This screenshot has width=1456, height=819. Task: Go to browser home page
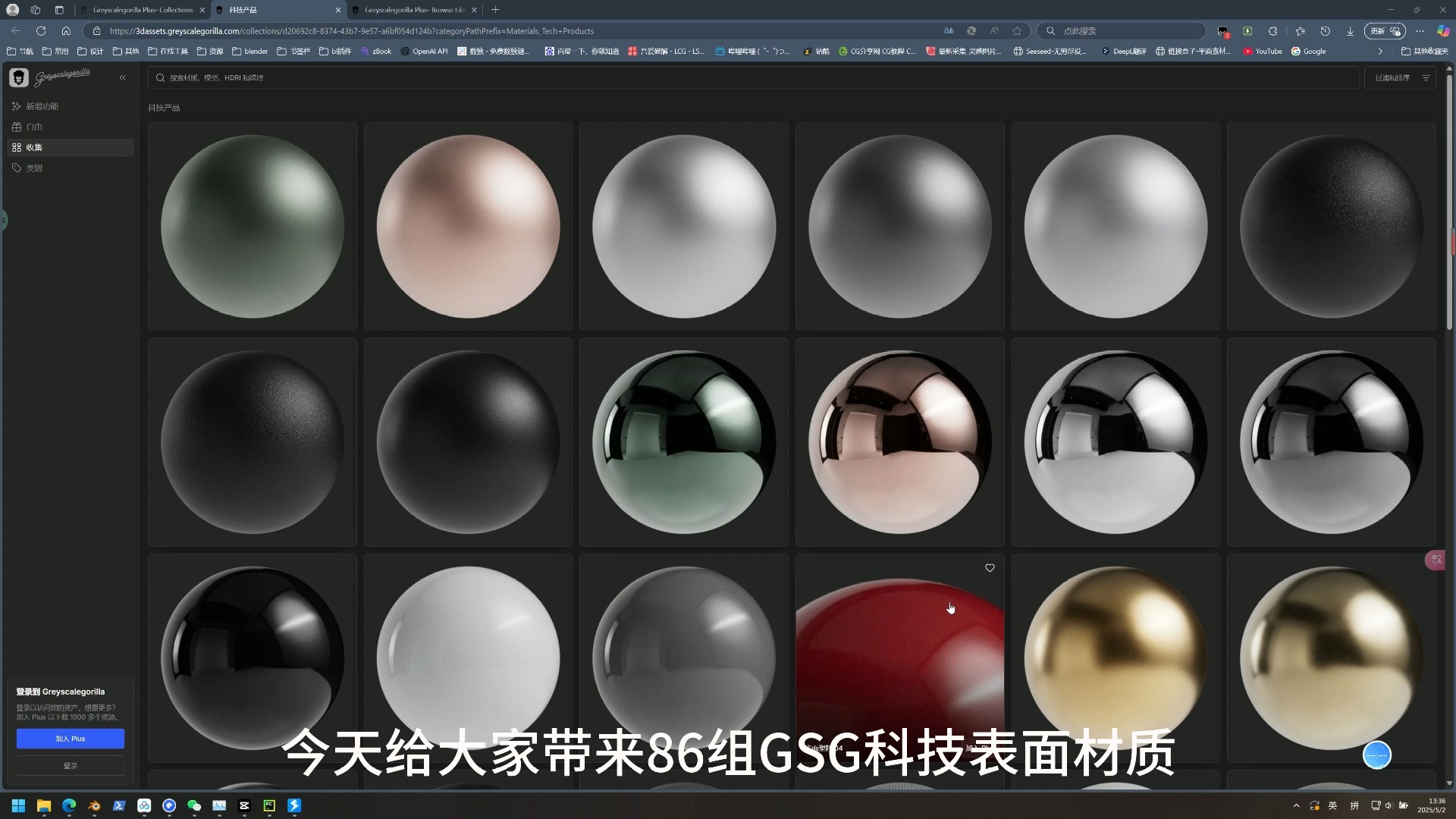[x=66, y=31]
